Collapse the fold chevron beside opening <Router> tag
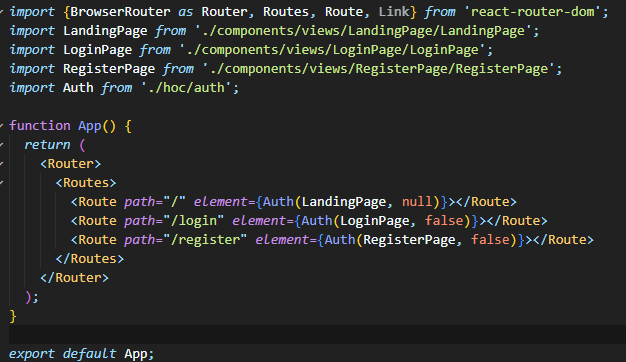The image size is (626, 362). tap(2, 164)
